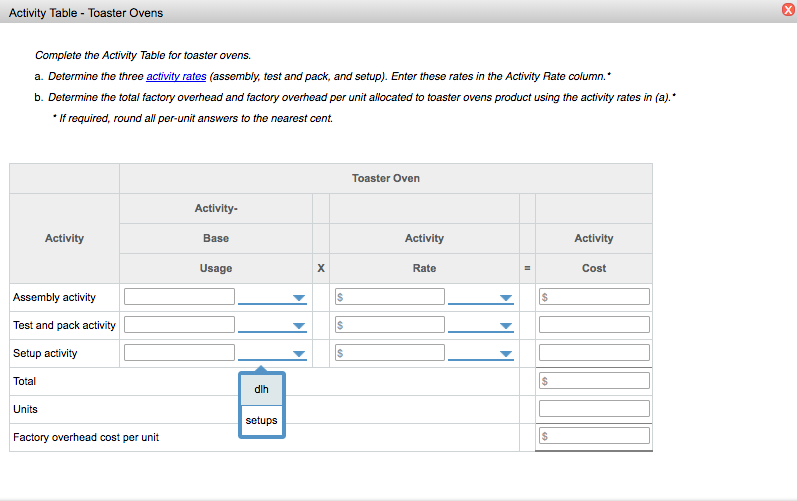Click Assembly activity base usage field
This screenshot has width=797, height=501.
tap(179, 297)
